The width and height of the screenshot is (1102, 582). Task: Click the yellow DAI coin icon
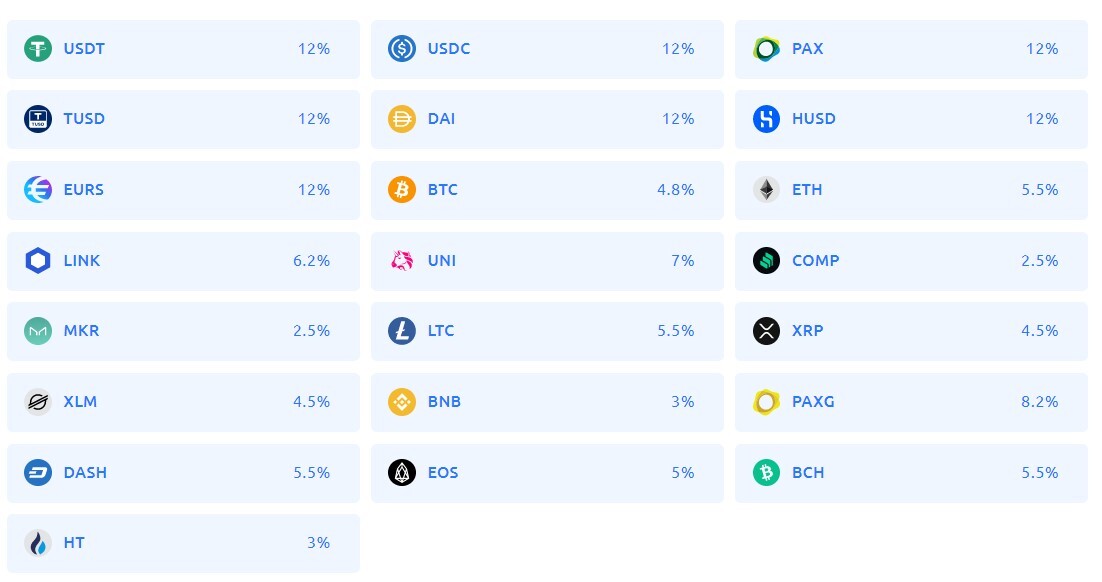402,119
